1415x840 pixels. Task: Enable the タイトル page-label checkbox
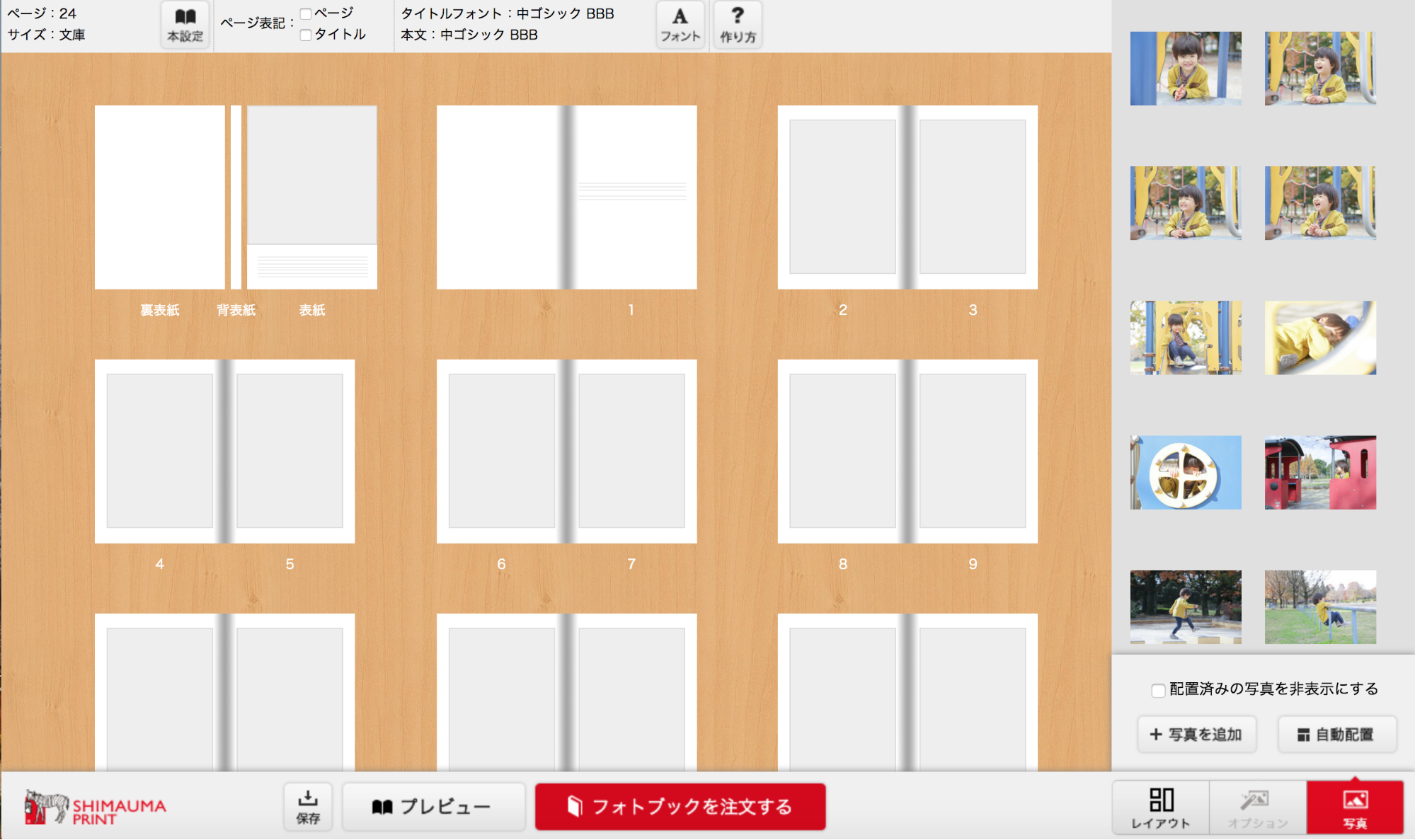point(306,35)
